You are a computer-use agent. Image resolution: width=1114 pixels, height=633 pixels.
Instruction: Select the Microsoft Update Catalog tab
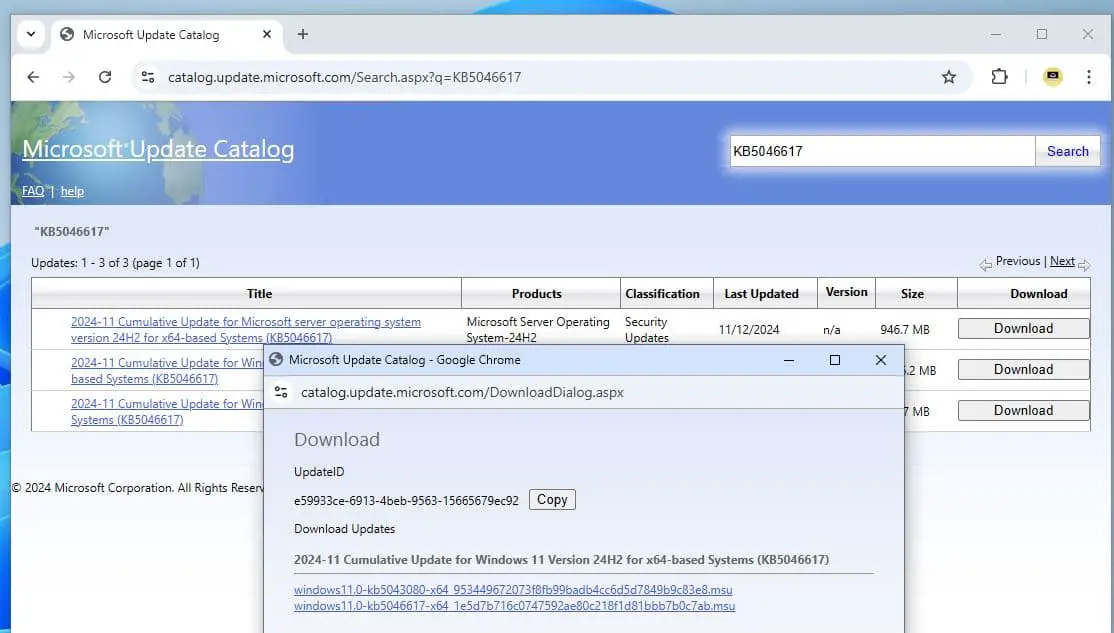[167, 35]
